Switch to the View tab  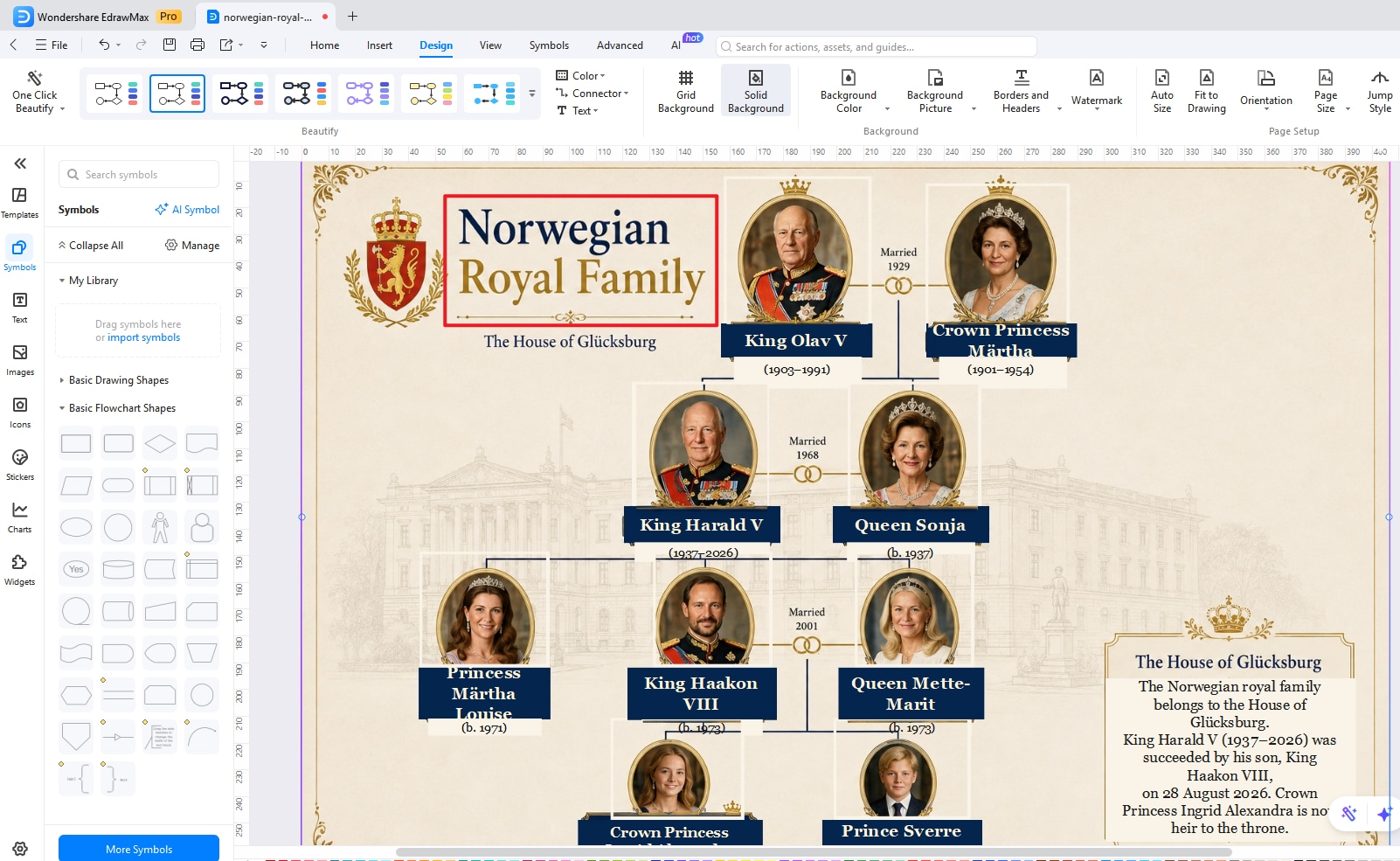pyautogui.click(x=490, y=45)
